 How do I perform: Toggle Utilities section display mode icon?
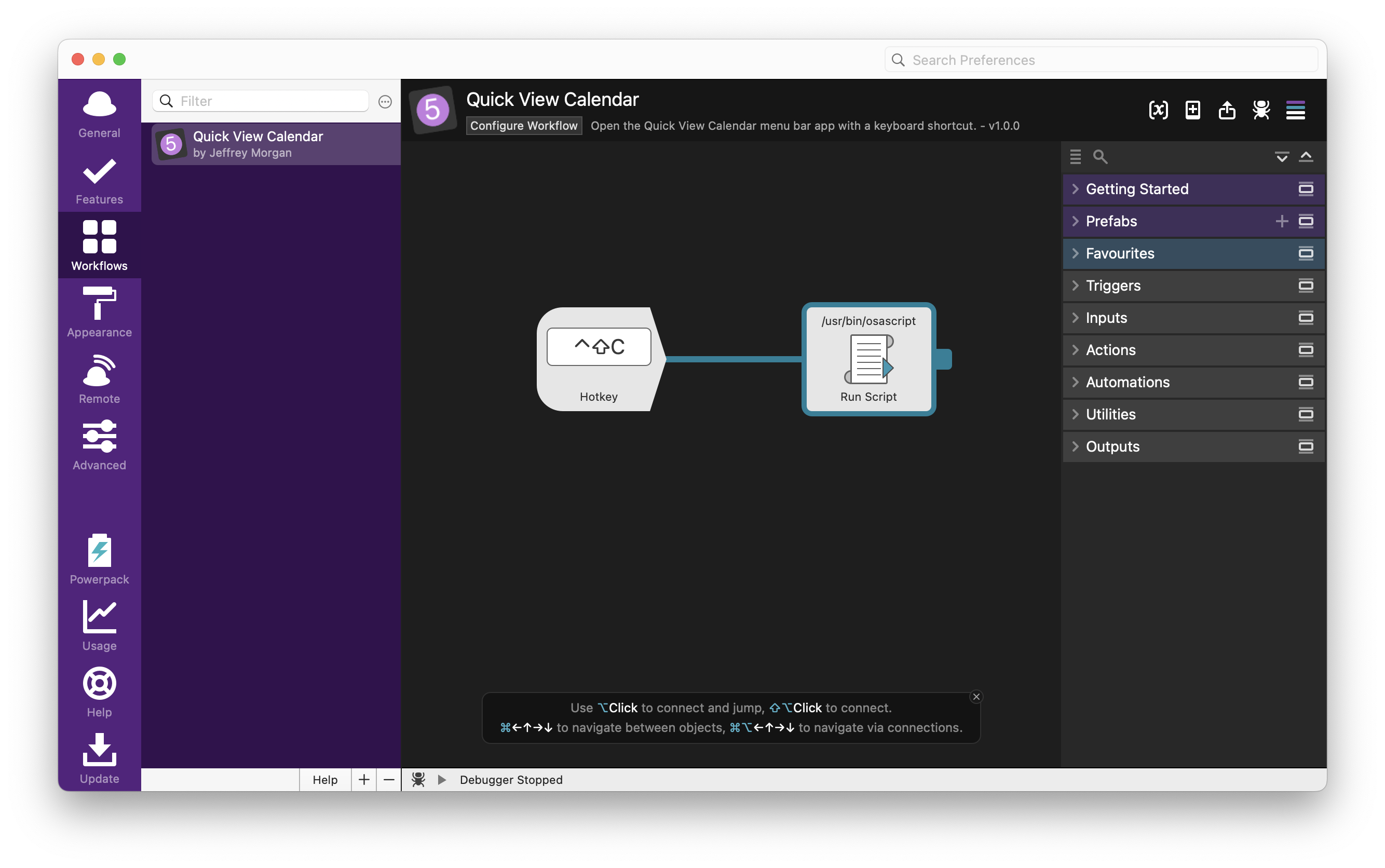click(1306, 414)
